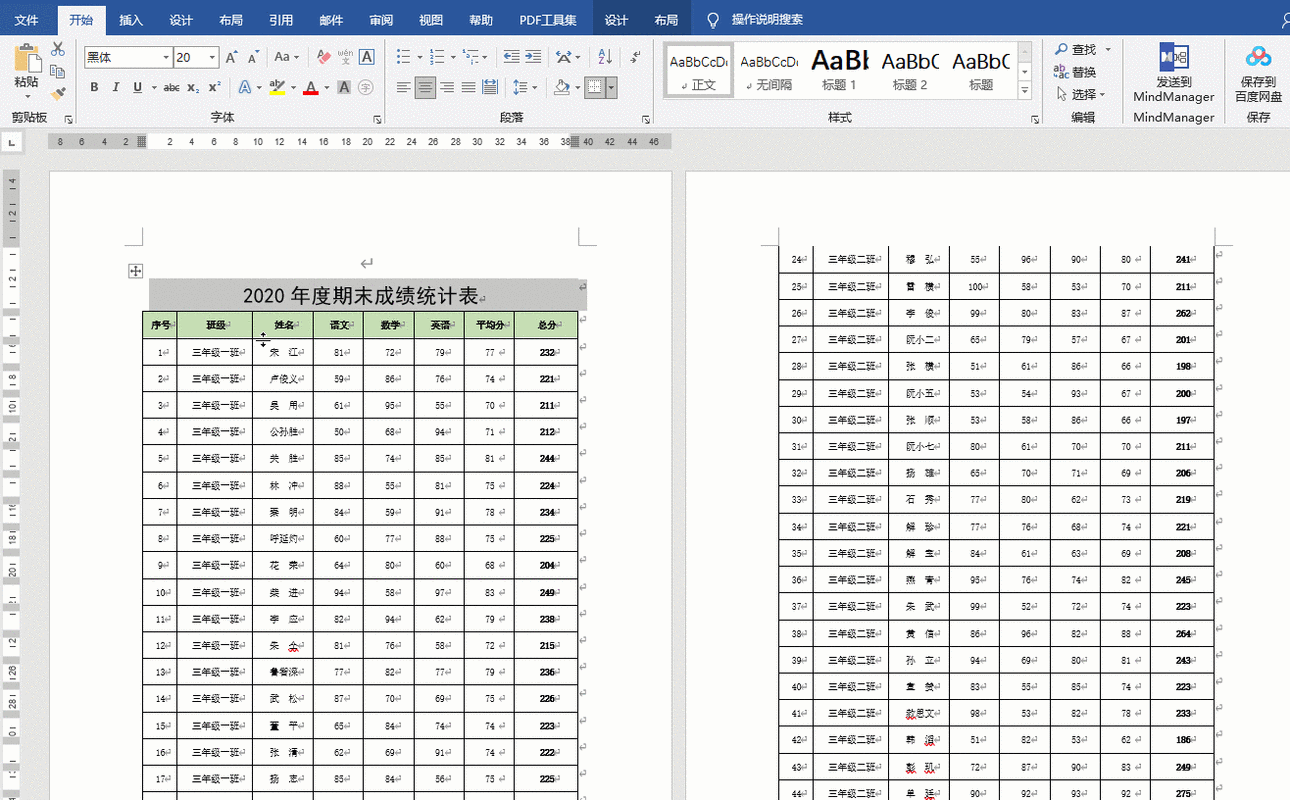Shrink font size with the smaller A icon
The height and width of the screenshot is (800, 1290).
coord(254,57)
